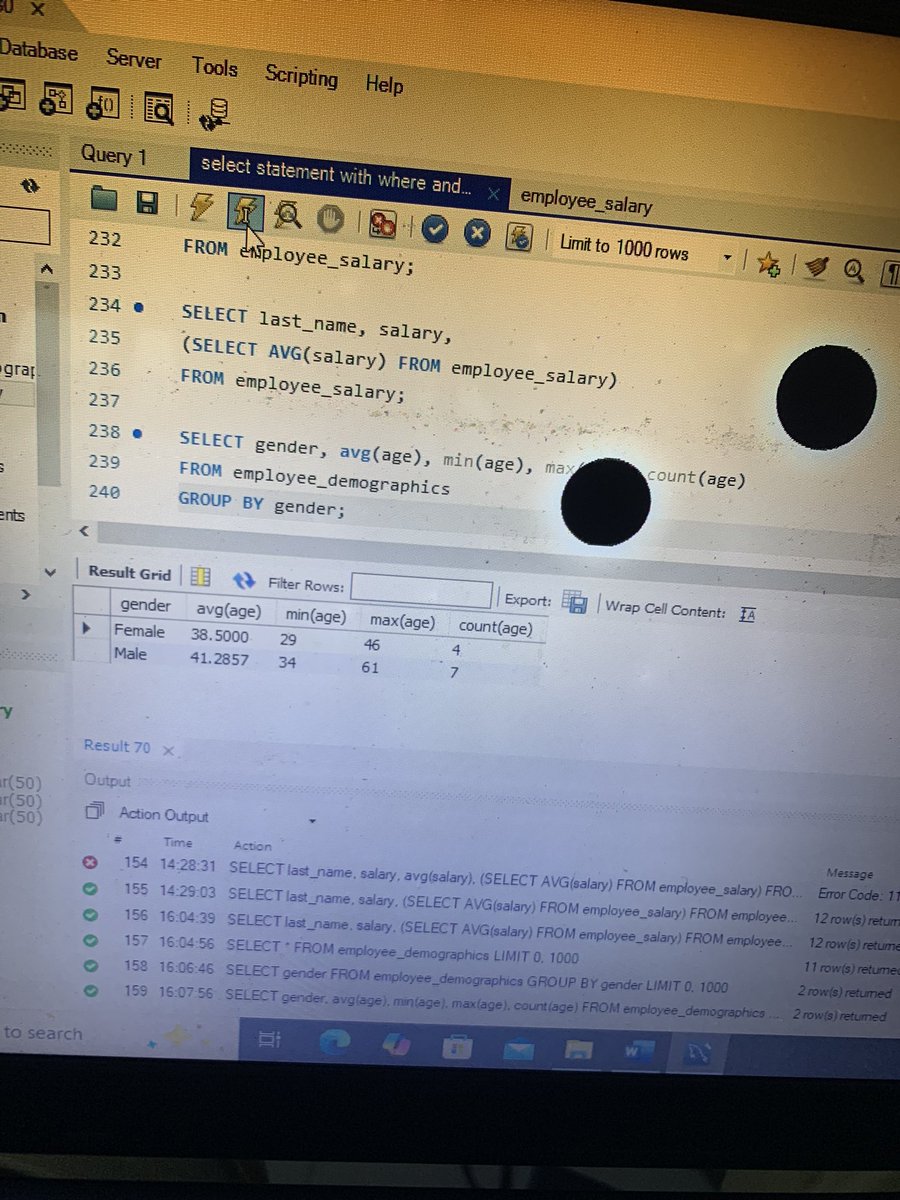This screenshot has height=1200, width=900.
Task: Open the Limit to 1000 rows dropdown
Action: (x=646, y=252)
